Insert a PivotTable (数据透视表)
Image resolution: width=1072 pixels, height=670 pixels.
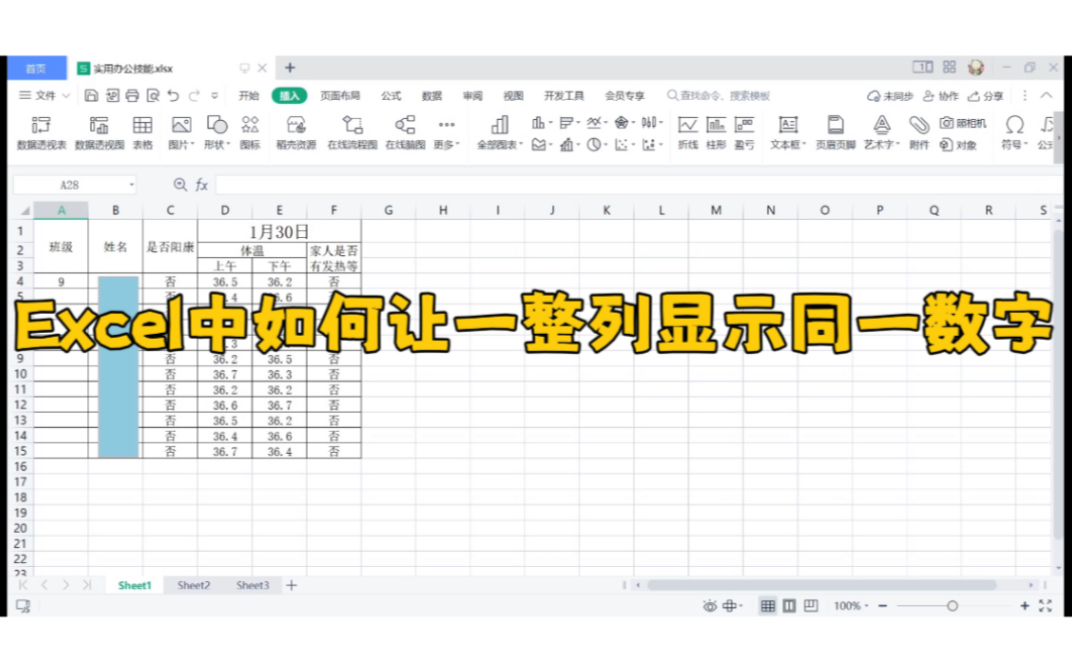pos(41,132)
